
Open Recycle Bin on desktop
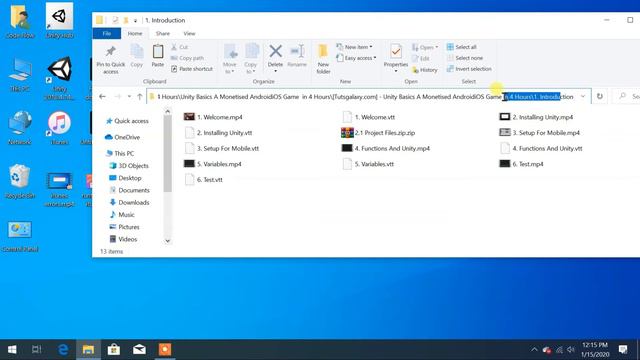[x=20, y=182]
